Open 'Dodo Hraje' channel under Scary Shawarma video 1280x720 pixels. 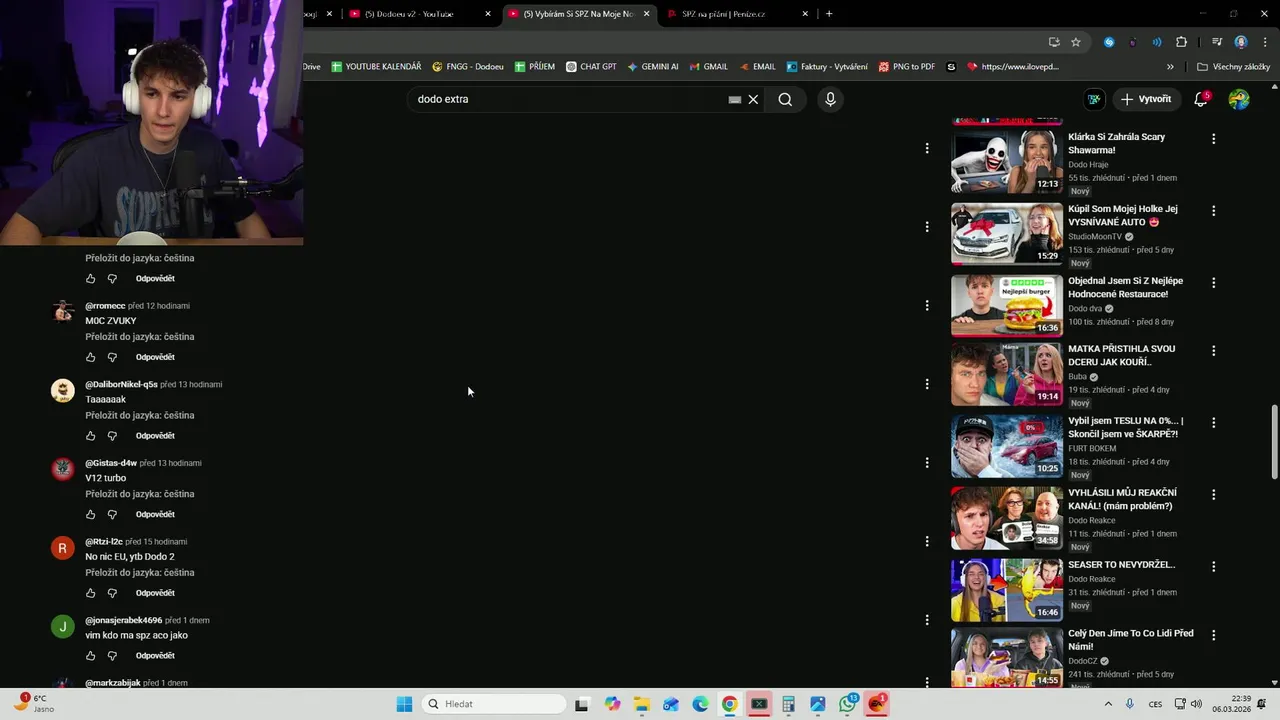tap(1088, 164)
